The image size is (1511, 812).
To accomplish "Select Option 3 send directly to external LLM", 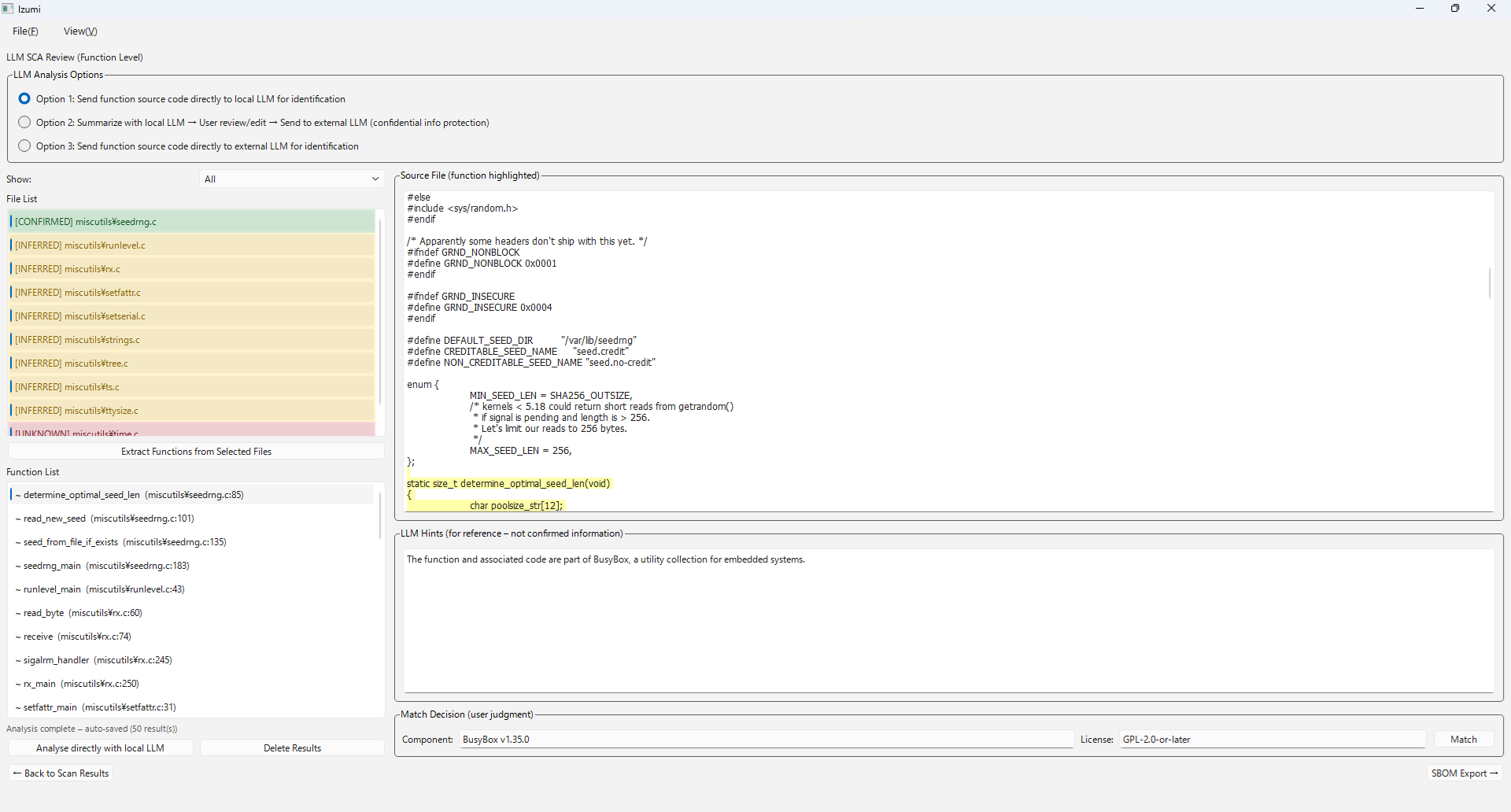I will (x=24, y=146).
